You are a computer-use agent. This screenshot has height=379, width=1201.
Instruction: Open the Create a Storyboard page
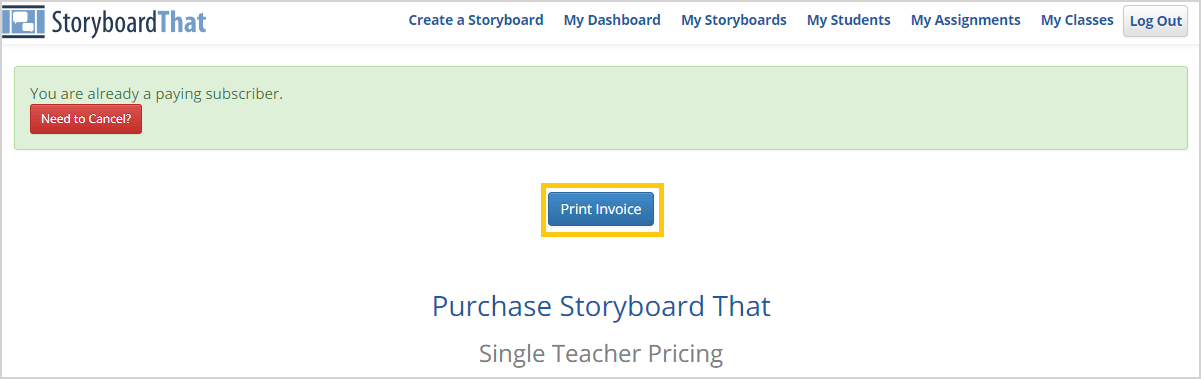[476, 20]
